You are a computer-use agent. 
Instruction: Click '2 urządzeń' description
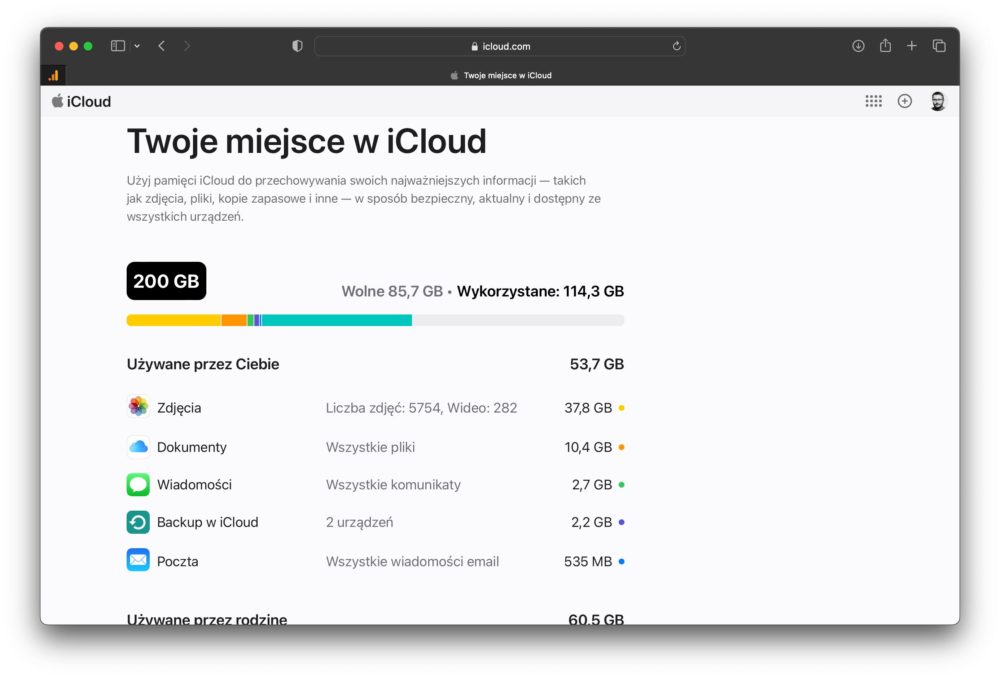point(360,522)
